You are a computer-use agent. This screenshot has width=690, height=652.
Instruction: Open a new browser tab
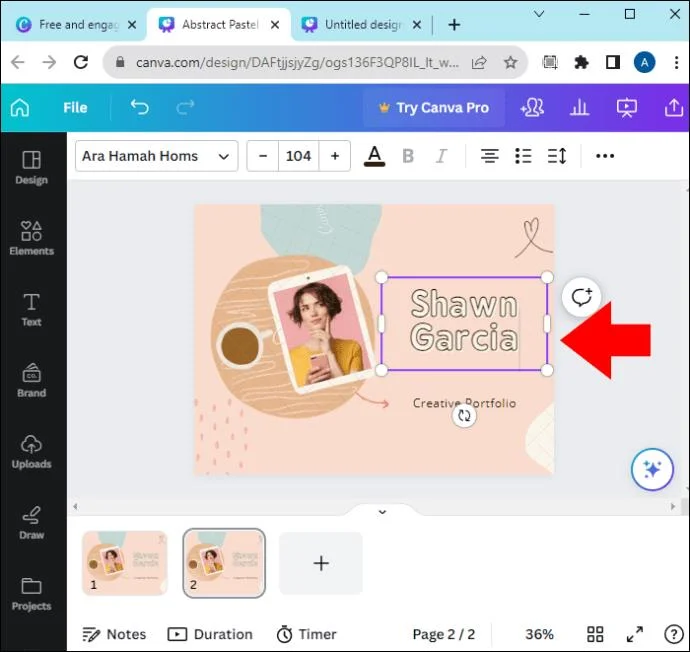(454, 25)
